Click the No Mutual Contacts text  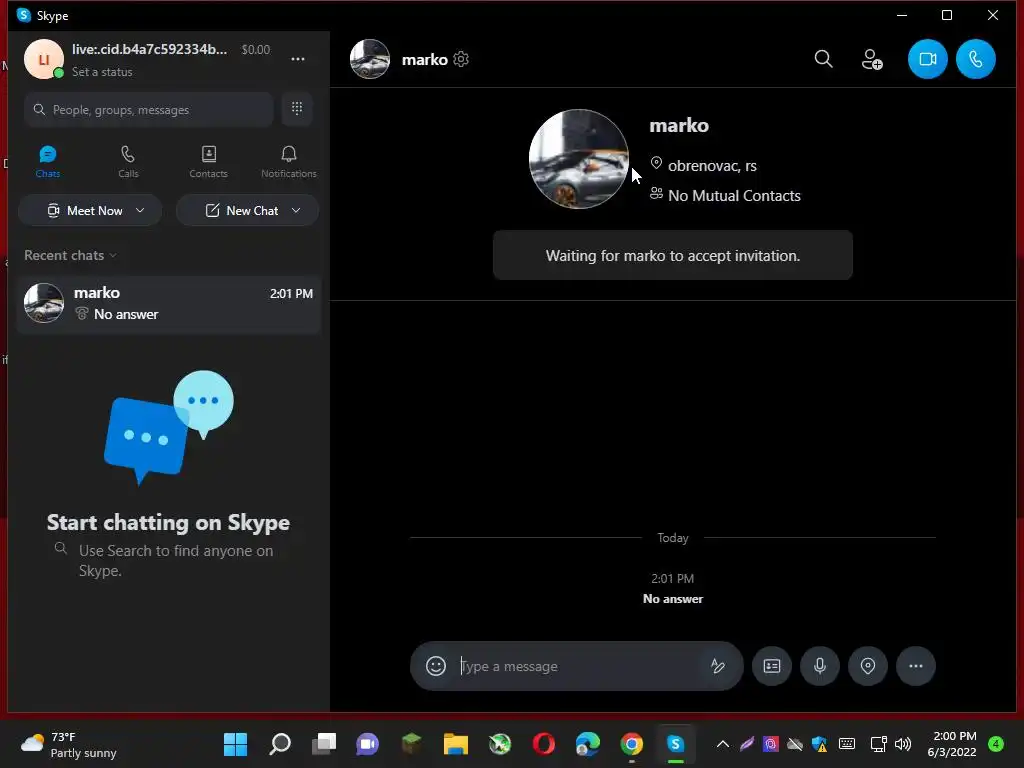point(734,196)
